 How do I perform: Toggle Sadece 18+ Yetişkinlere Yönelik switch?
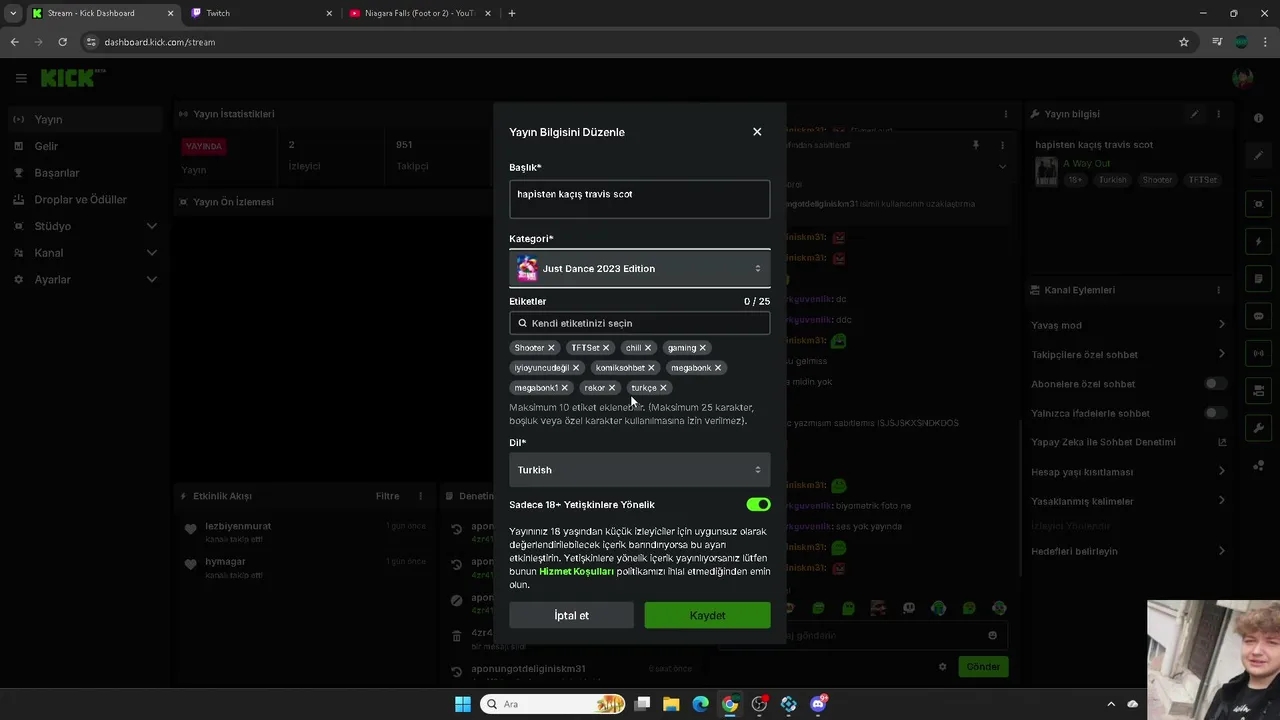coord(758,505)
